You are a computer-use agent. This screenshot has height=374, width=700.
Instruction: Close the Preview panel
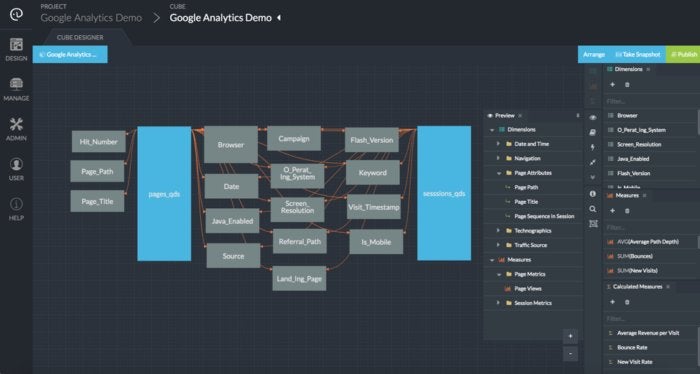pyautogui.click(x=520, y=116)
